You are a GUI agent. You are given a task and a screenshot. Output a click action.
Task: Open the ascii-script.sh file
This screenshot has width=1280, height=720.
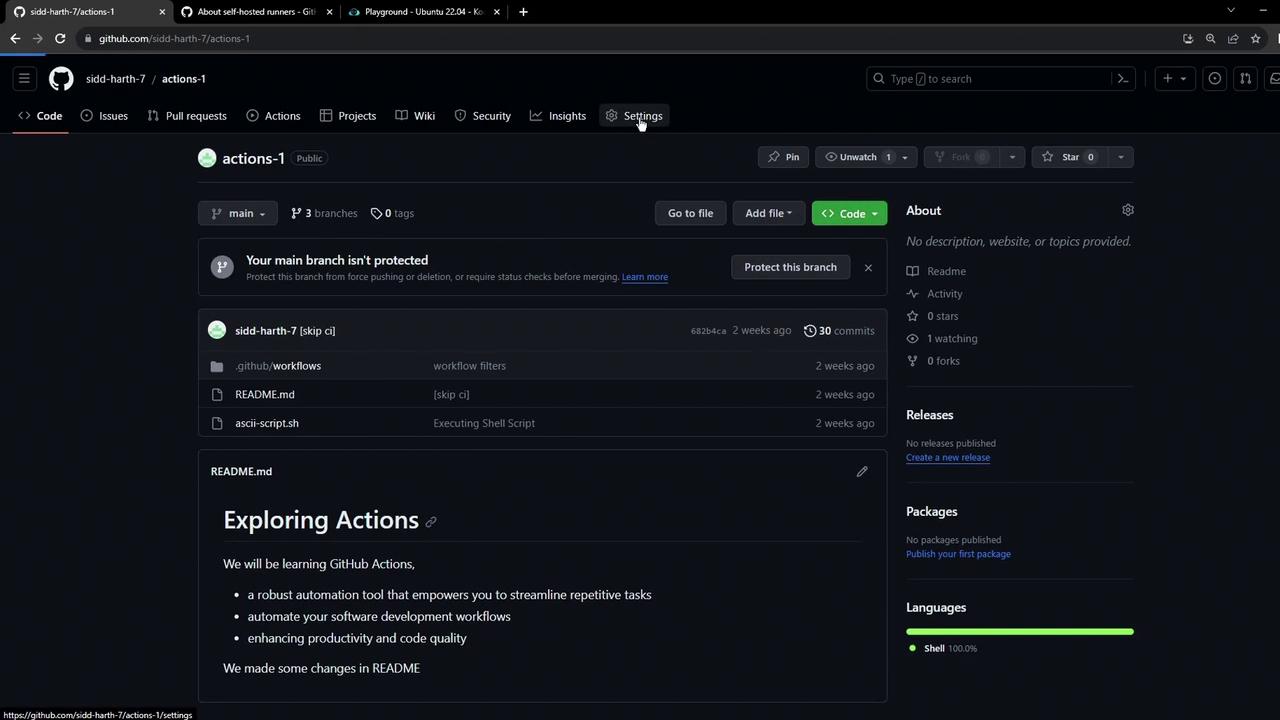pyautogui.click(x=267, y=423)
